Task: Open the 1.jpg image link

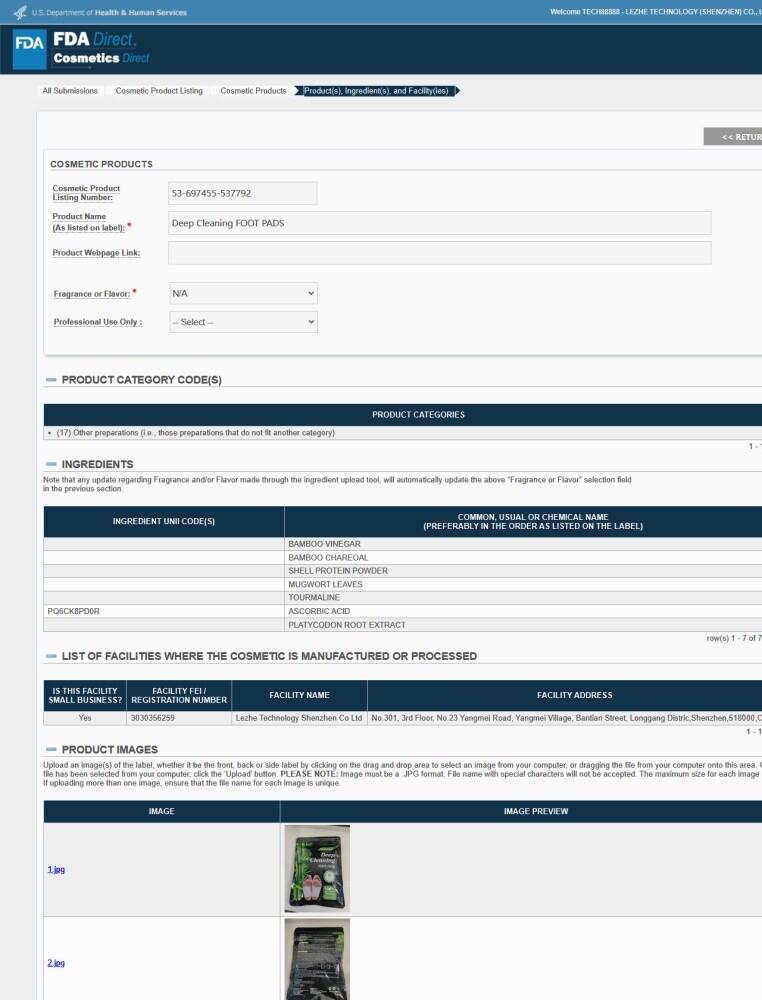Action: click(x=56, y=869)
